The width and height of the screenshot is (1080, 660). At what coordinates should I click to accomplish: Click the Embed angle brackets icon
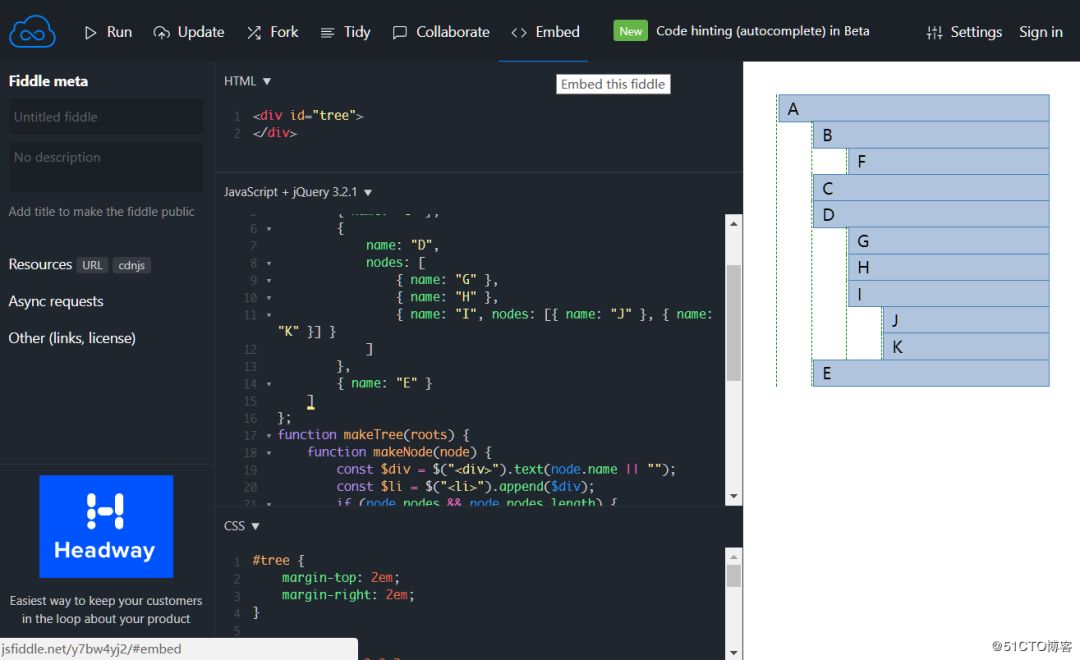tap(519, 32)
